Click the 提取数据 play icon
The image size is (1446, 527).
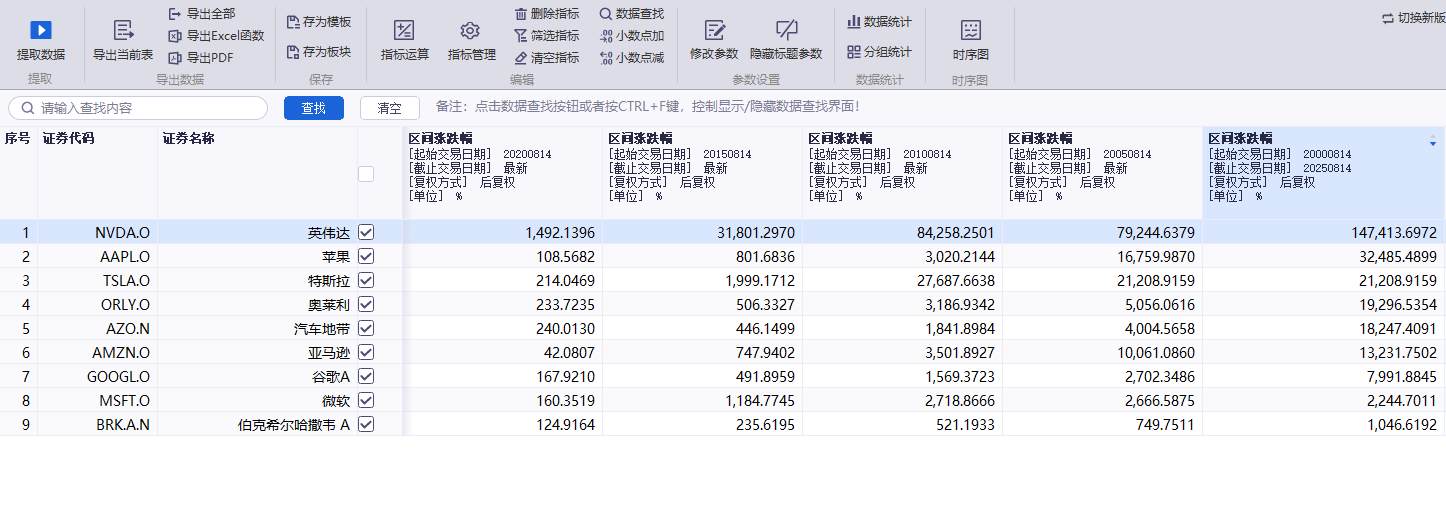[41, 30]
